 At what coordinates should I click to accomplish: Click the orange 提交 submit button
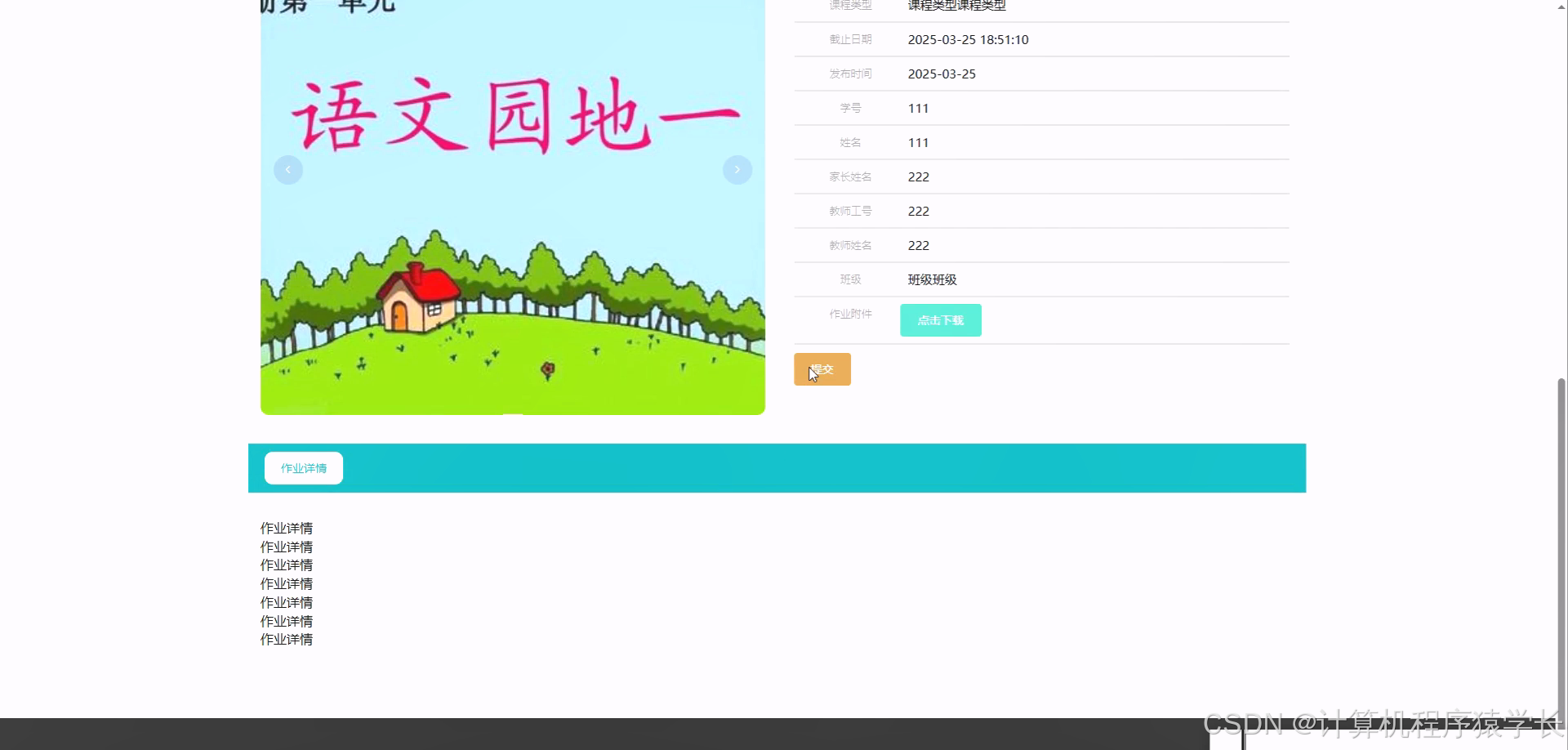point(822,368)
